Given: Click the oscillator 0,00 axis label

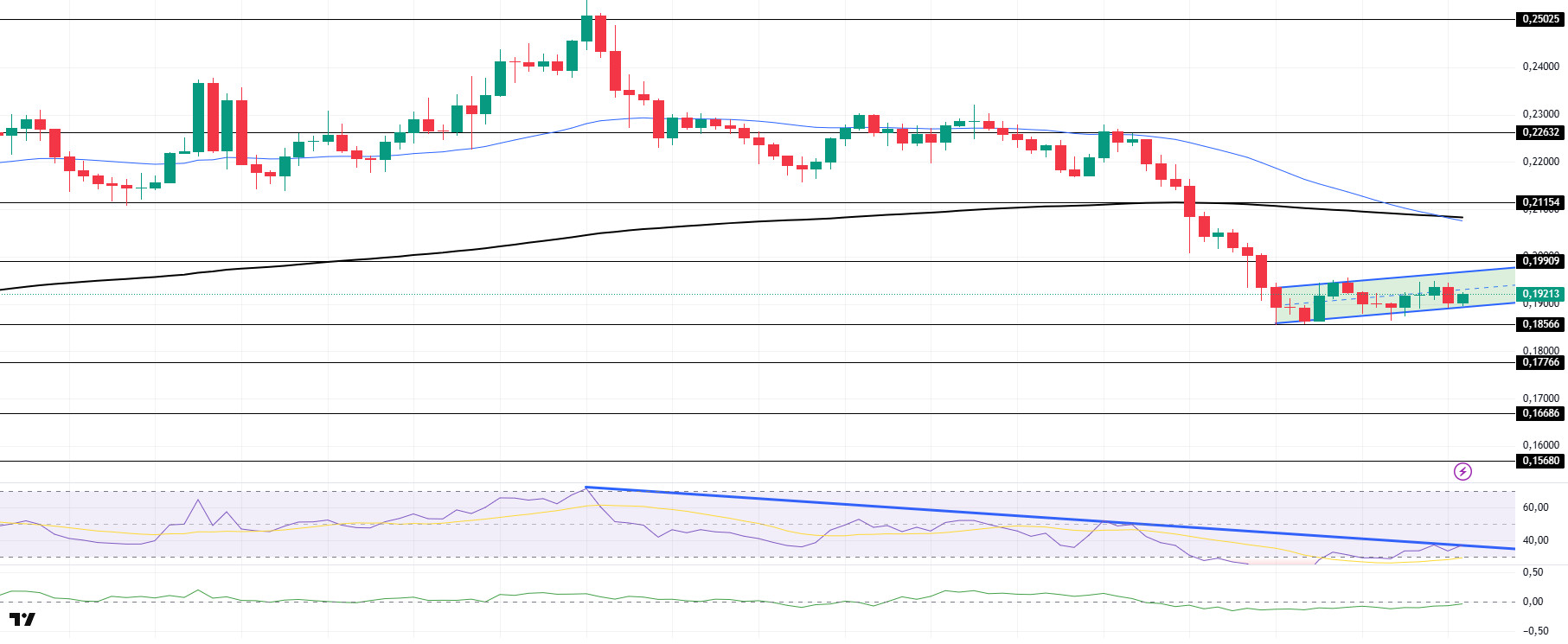Looking at the screenshot, I should point(1533,602).
